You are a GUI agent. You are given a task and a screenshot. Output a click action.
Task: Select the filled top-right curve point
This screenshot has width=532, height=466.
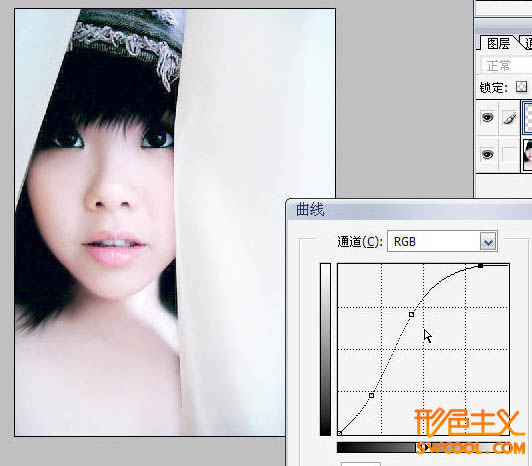coord(480,266)
